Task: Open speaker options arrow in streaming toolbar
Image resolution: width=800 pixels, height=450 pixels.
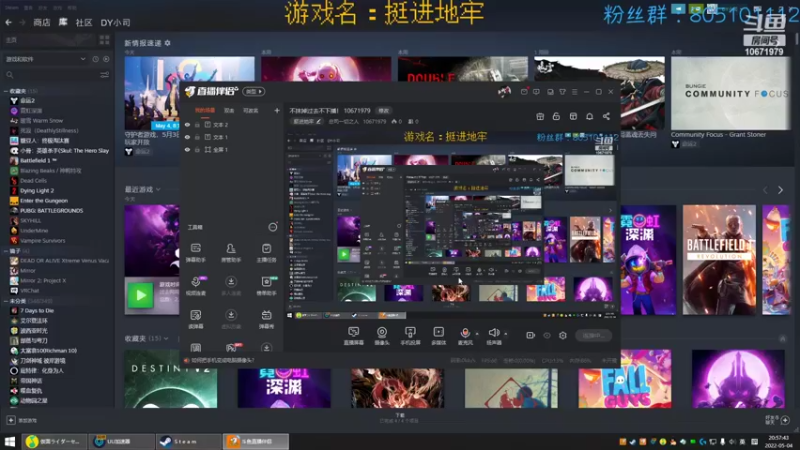Action: point(506,334)
